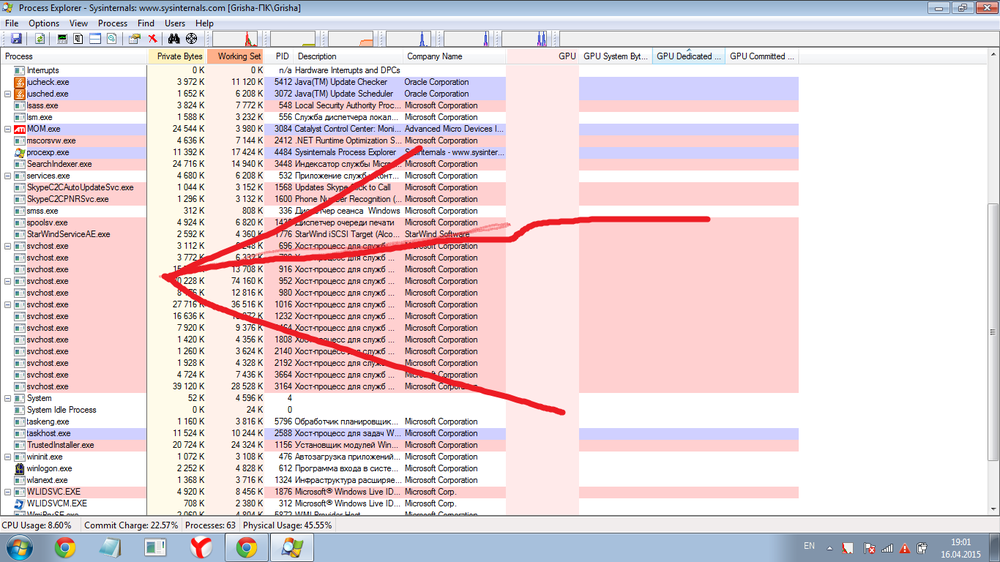Viewport: 1000px width, 562px height.
Task: Open process Properties toolbar icon
Action: (x=134, y=39)
